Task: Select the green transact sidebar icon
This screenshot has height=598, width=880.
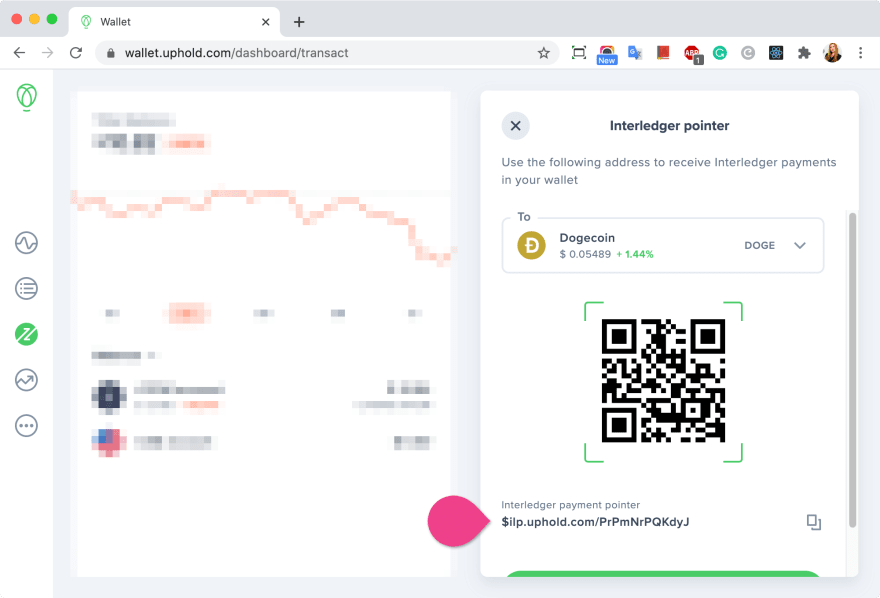Action: 26,334
